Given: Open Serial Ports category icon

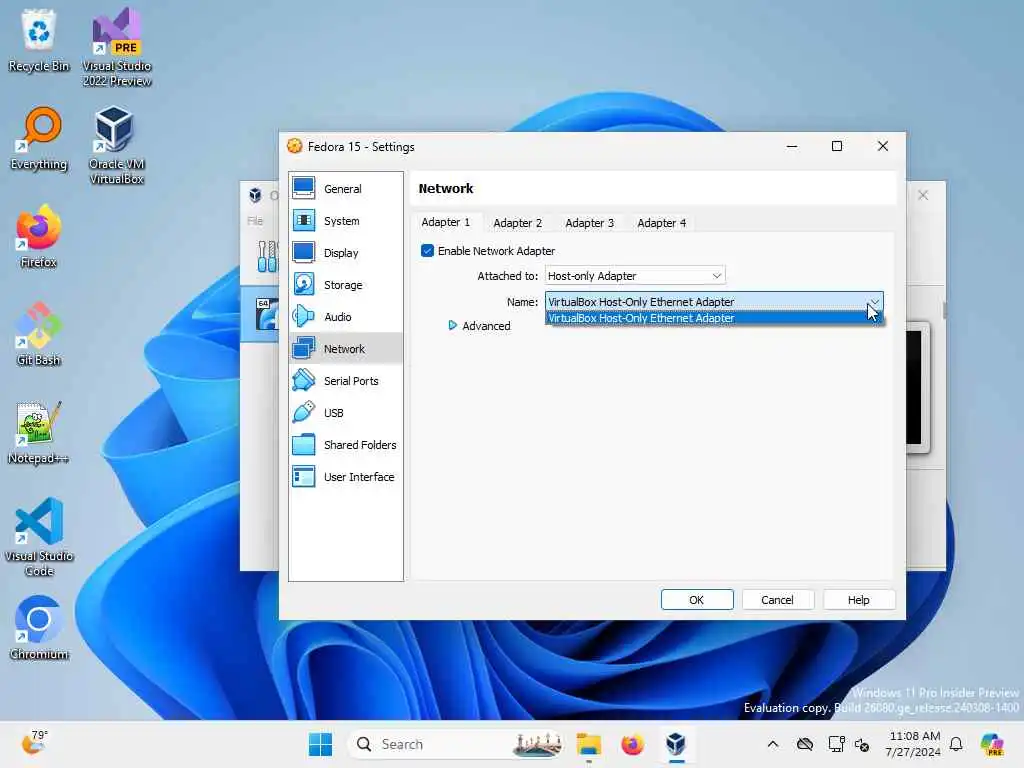Looking at the screenshot, I should [304, 380].
